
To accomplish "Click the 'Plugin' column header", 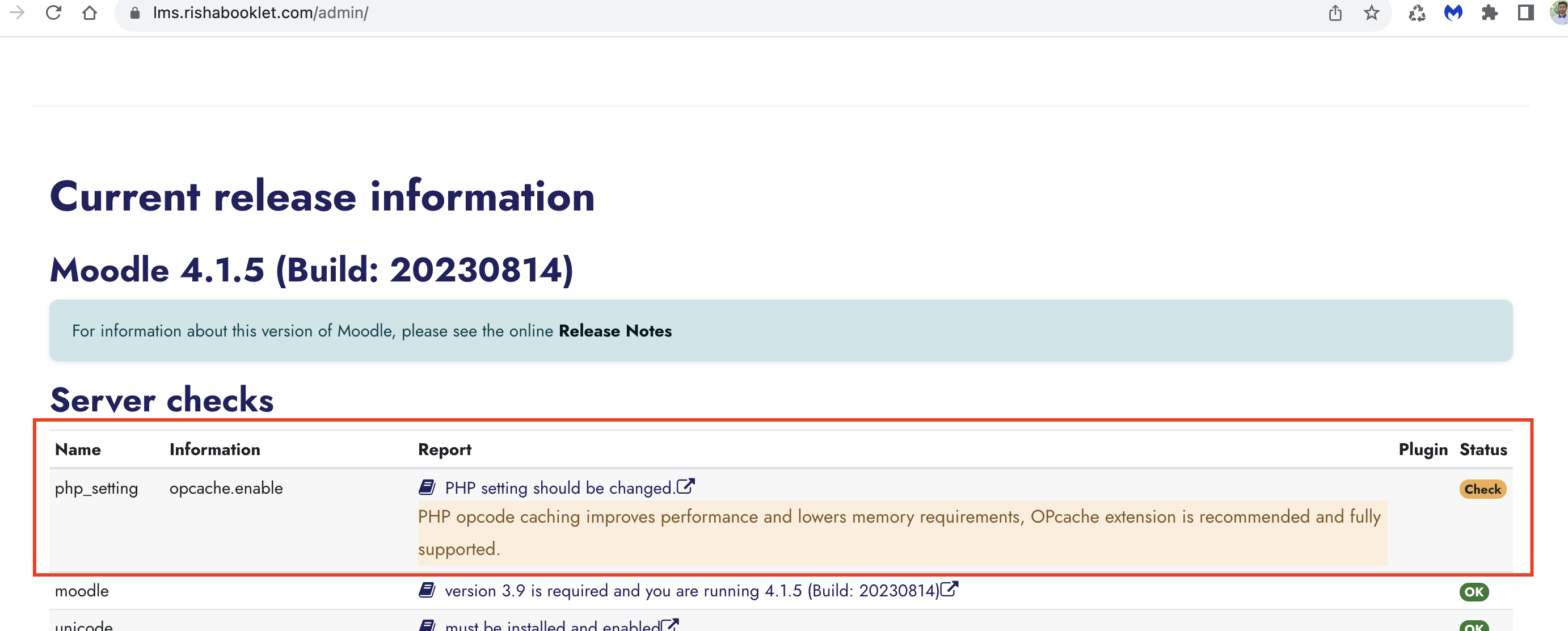I will tap(1423, 449).
